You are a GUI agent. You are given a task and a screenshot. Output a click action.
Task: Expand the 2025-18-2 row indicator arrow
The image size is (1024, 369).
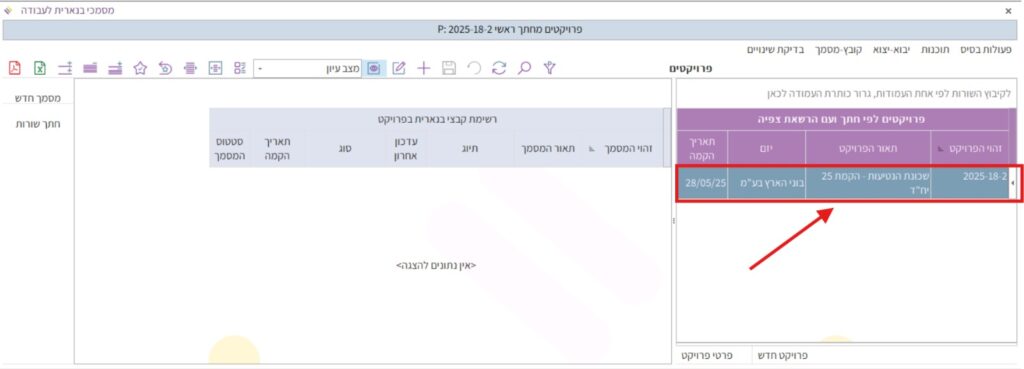(x=1013, y=183)
